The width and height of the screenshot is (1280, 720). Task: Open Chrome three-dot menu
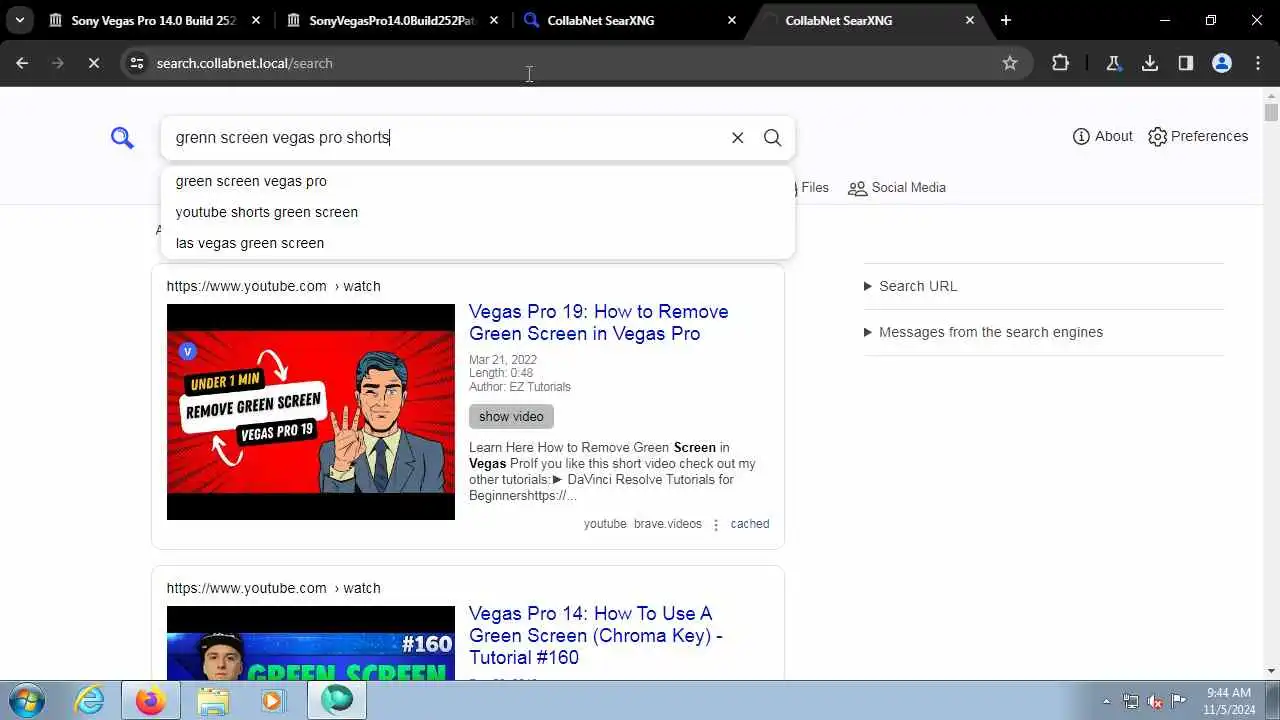tap(1258, 63)
